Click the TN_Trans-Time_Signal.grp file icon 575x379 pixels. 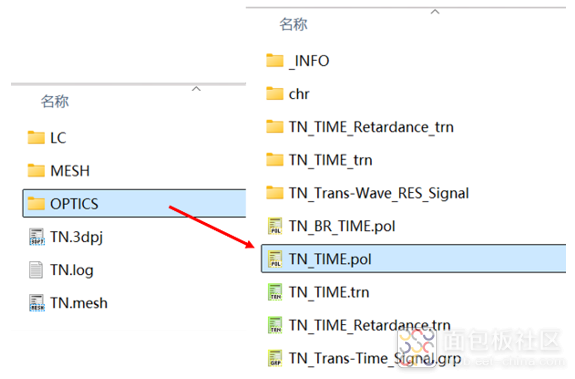pos(275,358)
